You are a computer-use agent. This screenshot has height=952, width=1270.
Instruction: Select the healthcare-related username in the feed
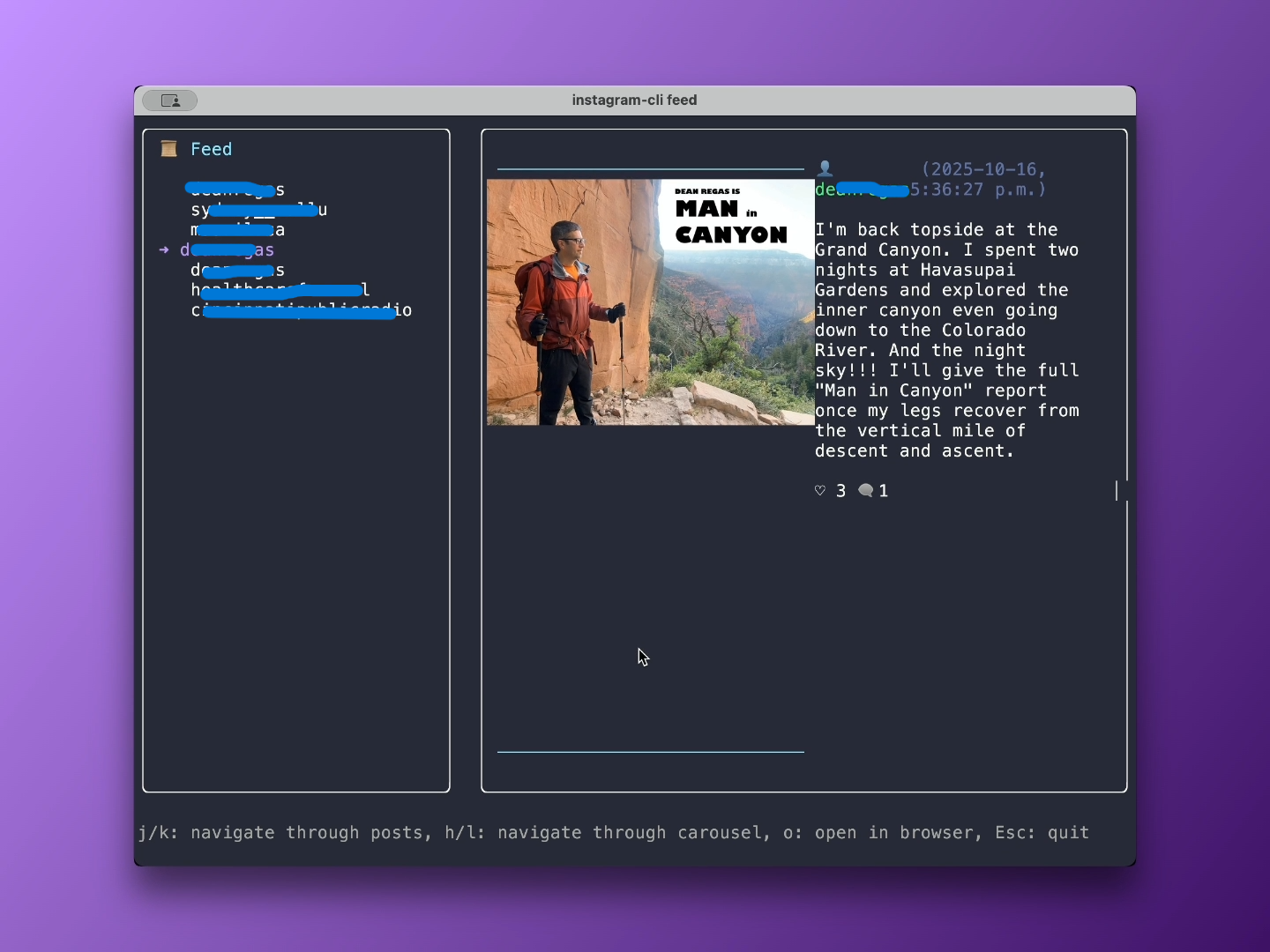280,290
